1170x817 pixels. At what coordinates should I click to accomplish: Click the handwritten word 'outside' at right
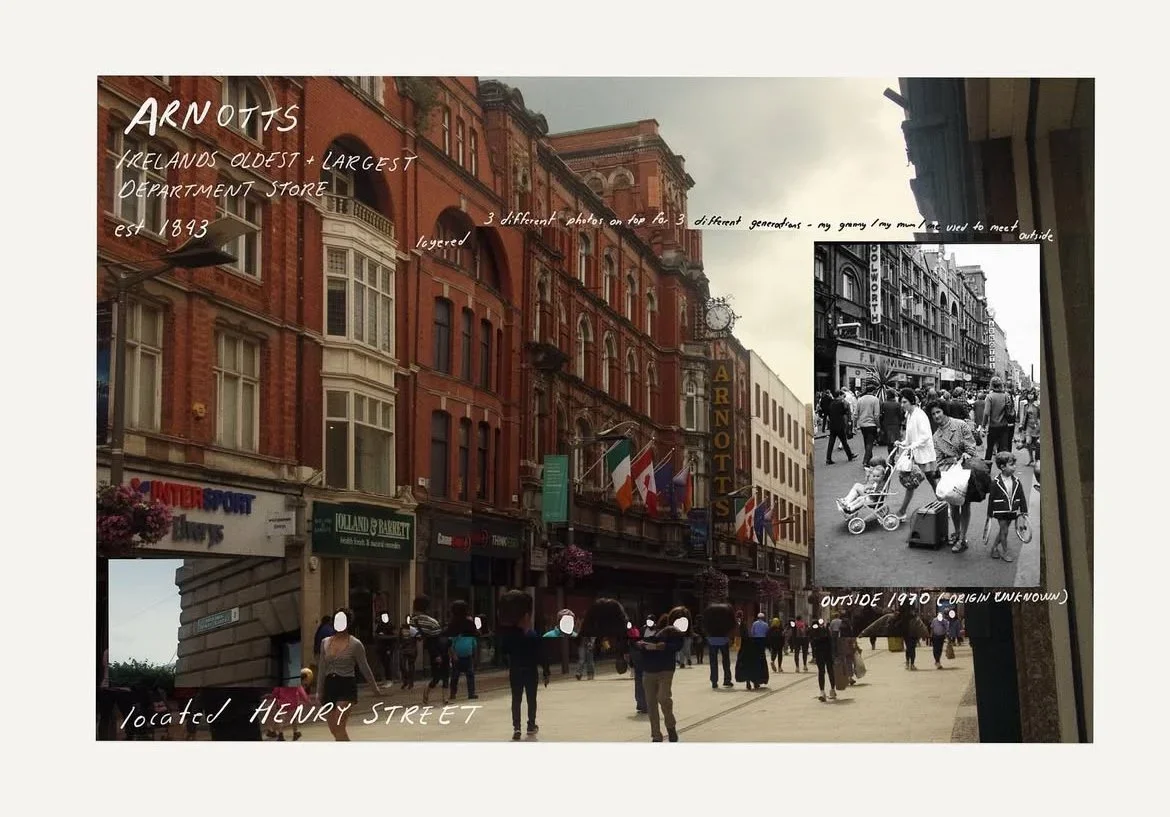1036,235
